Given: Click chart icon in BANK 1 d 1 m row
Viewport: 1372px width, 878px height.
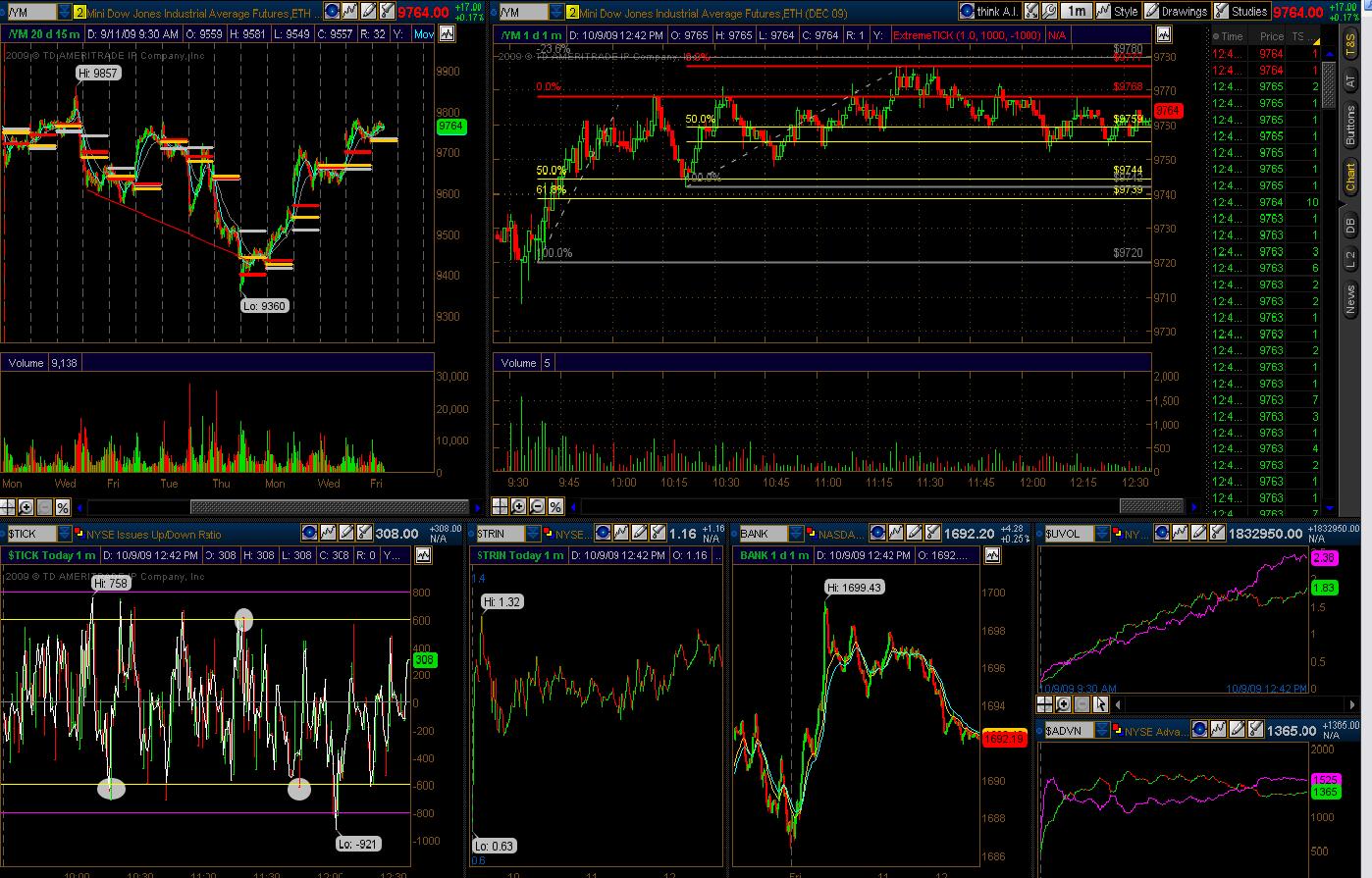Looking at the screenshot, I should click(993, 555).
